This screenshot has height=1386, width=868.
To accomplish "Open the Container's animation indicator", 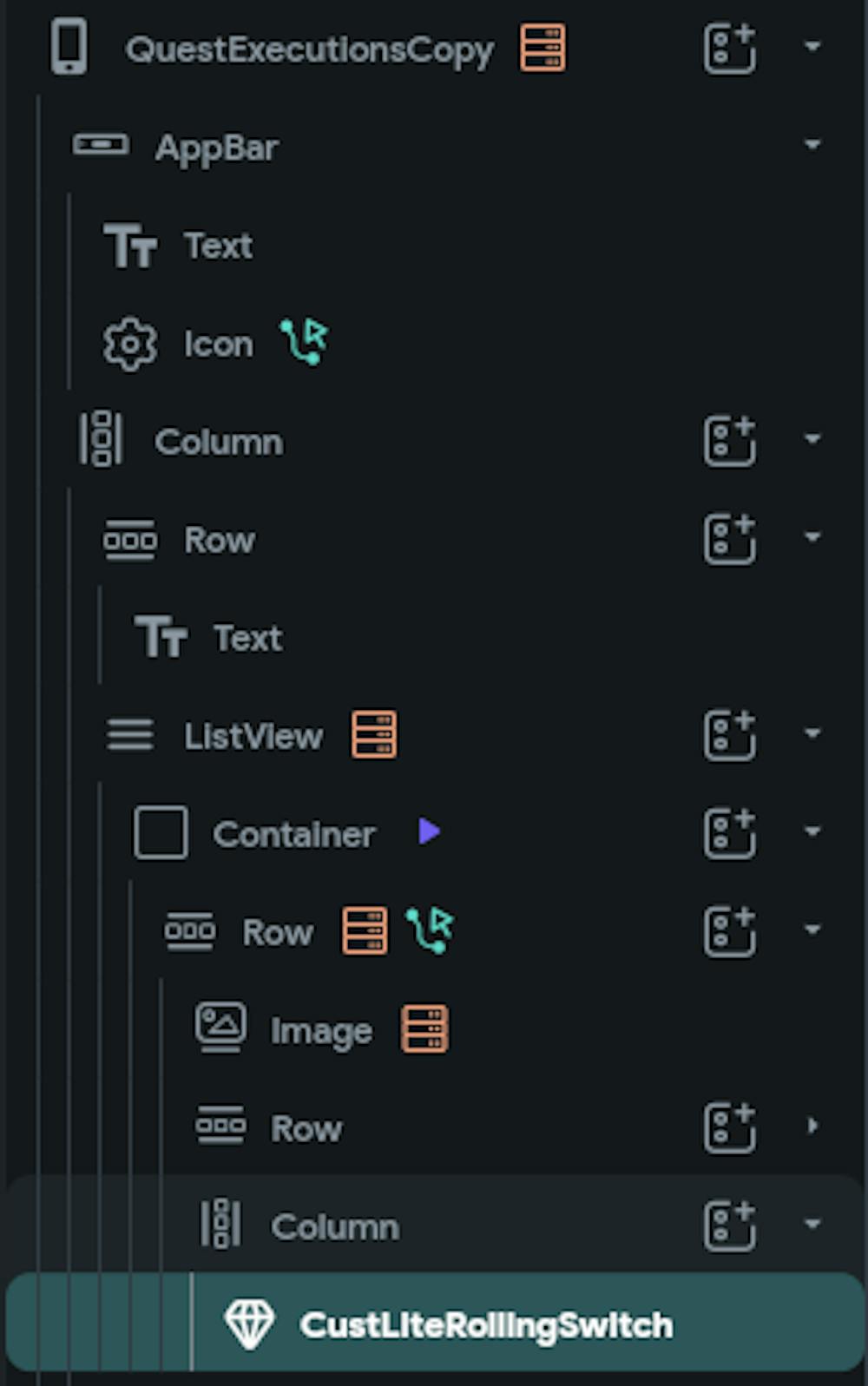I will click(428, 832).
